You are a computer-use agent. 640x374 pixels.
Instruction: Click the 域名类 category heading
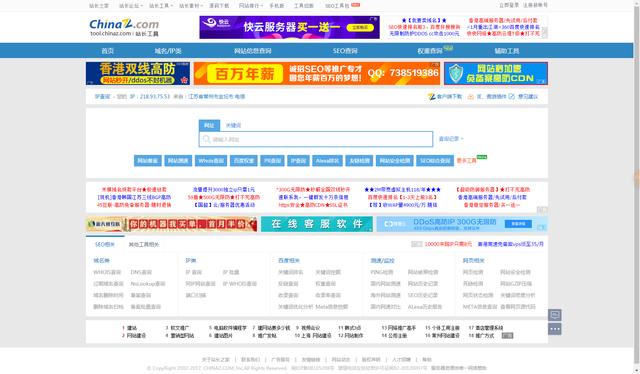[101, 260]
